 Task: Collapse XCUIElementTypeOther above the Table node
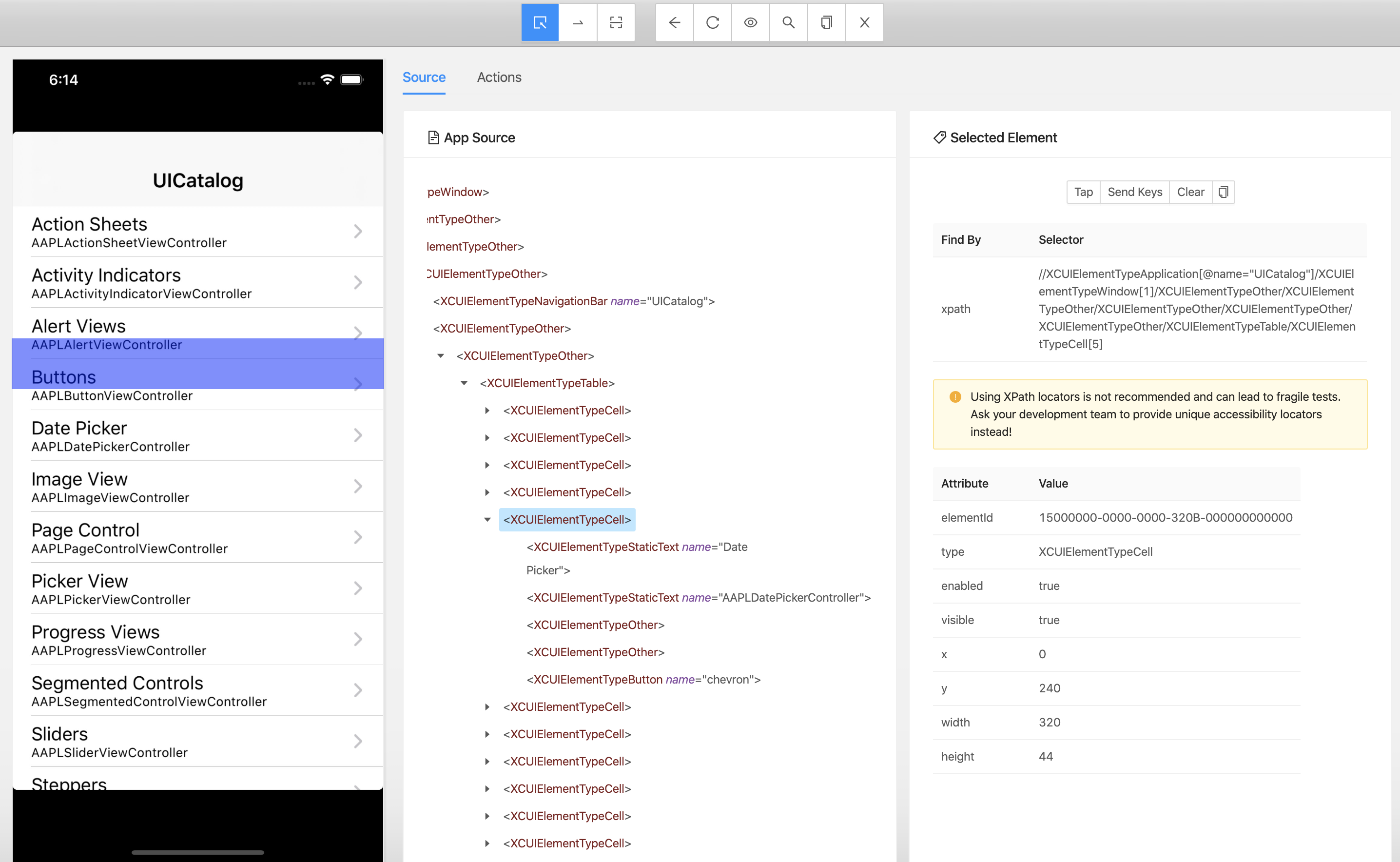point(441,356)
